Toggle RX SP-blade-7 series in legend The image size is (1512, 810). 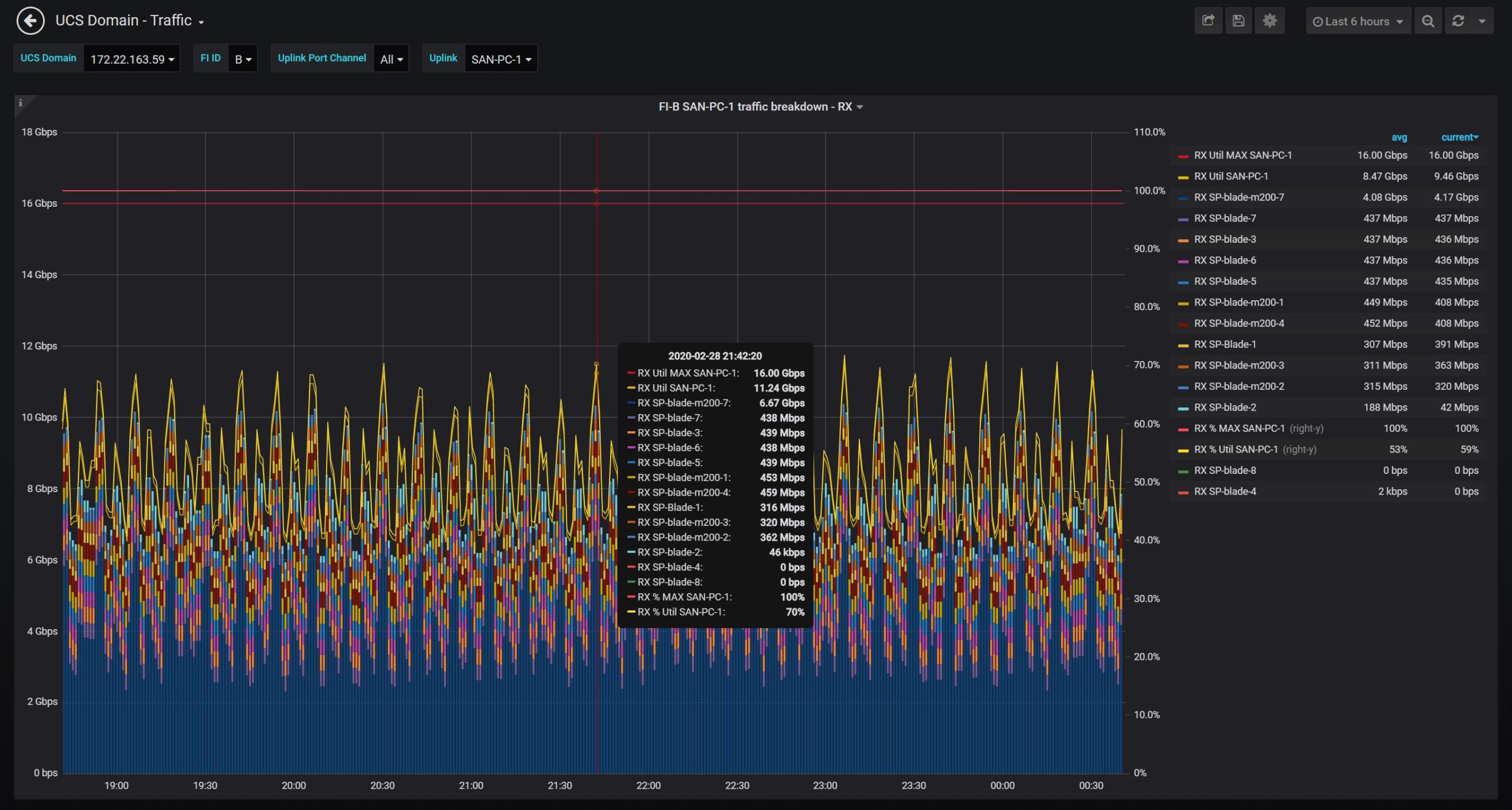1225,219
